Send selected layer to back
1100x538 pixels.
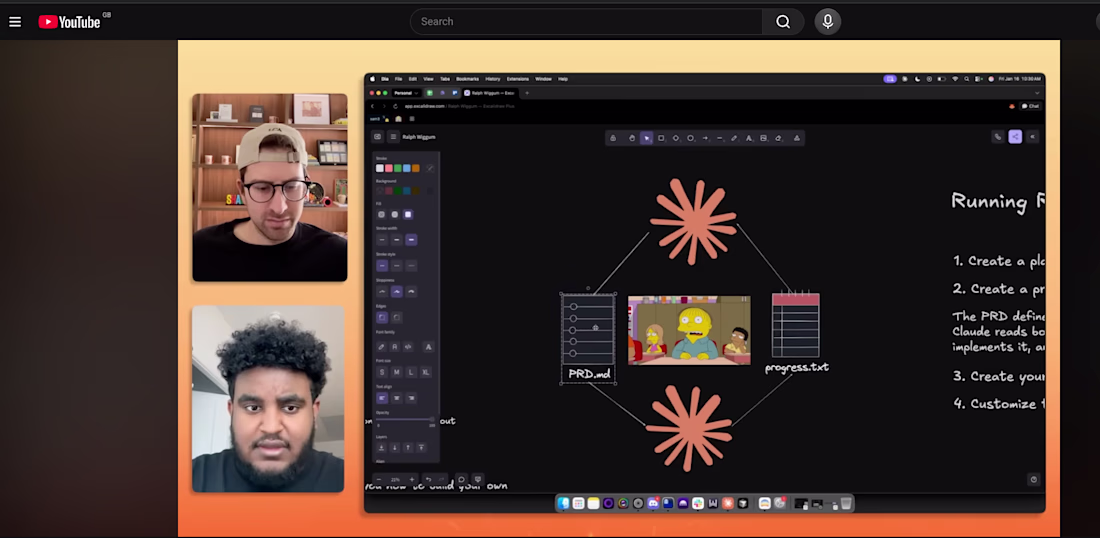[x=382, y=448]
